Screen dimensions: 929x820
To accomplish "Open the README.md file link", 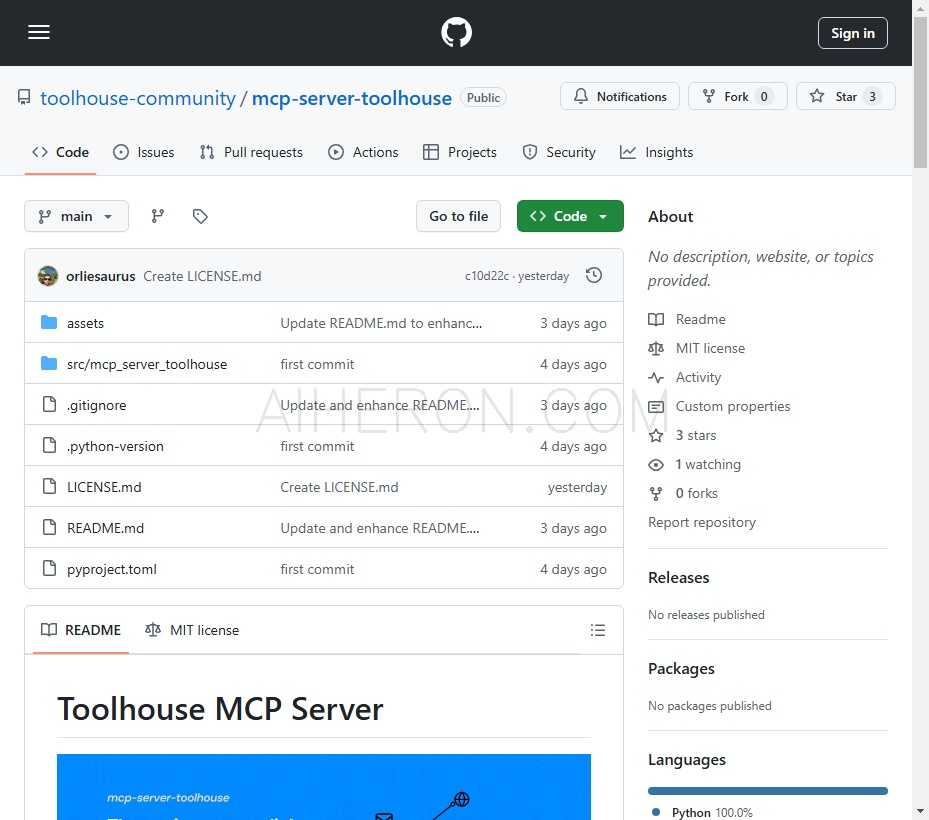I will 105,527.
